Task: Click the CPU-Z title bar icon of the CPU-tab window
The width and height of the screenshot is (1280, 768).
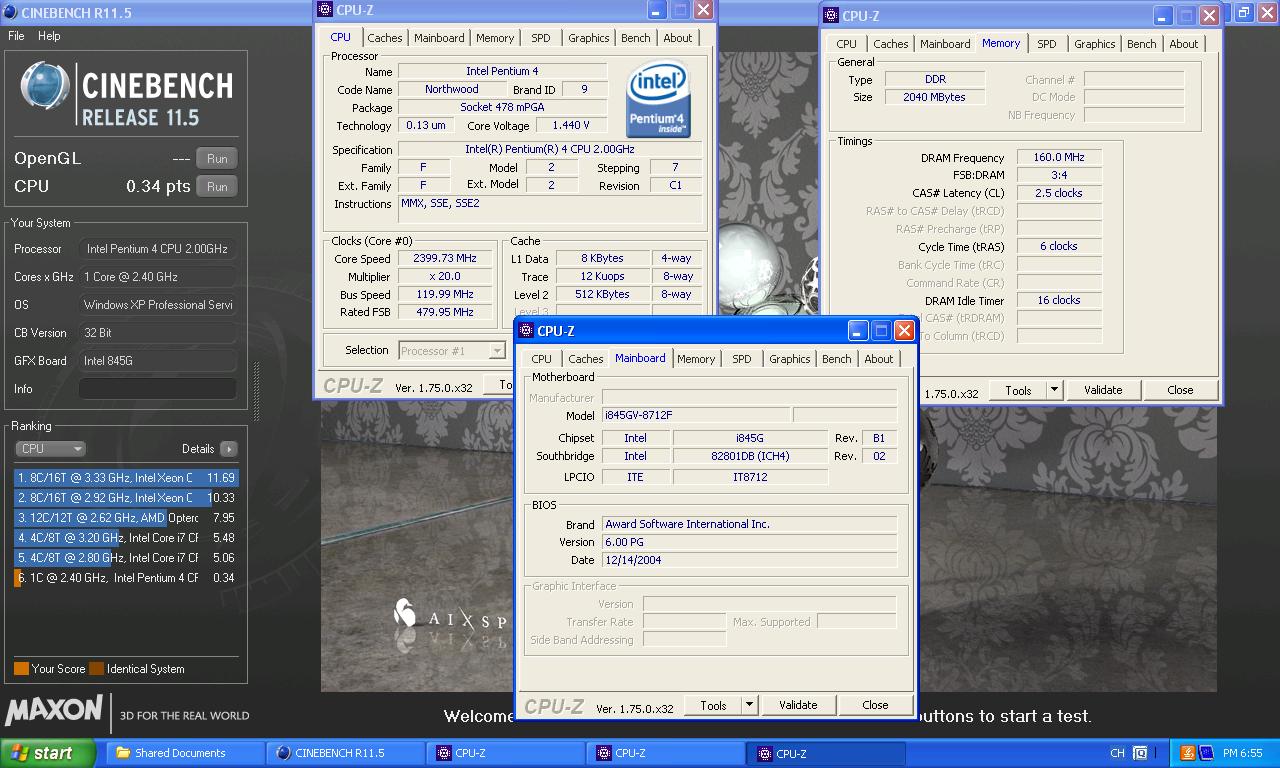Action: (325, 9)
